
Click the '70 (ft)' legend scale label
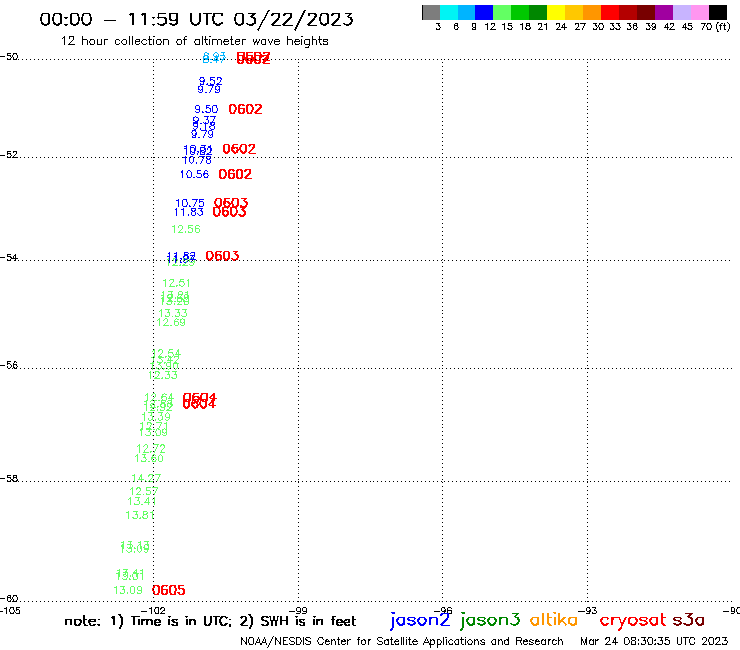pyautogui.click(x=715, y=27)
